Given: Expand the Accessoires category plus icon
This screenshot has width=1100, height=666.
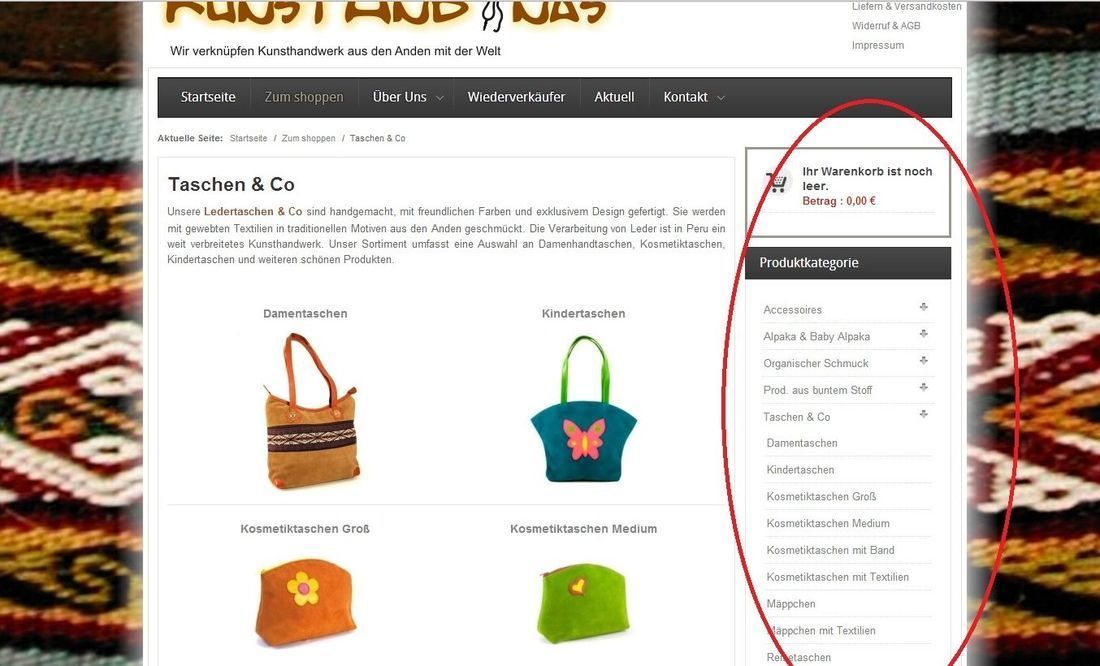Looking at the screenshot, I should pos(923,307).
